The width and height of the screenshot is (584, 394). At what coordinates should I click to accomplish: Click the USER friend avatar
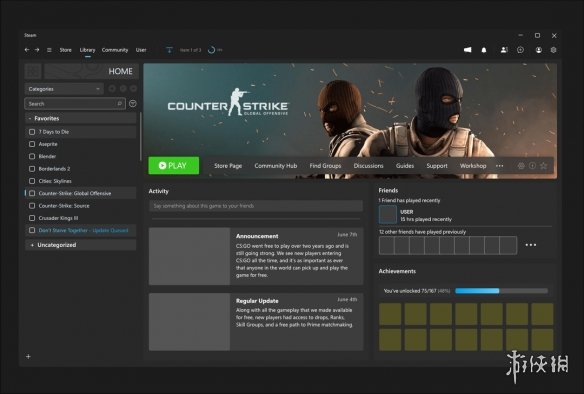[388, 215]
